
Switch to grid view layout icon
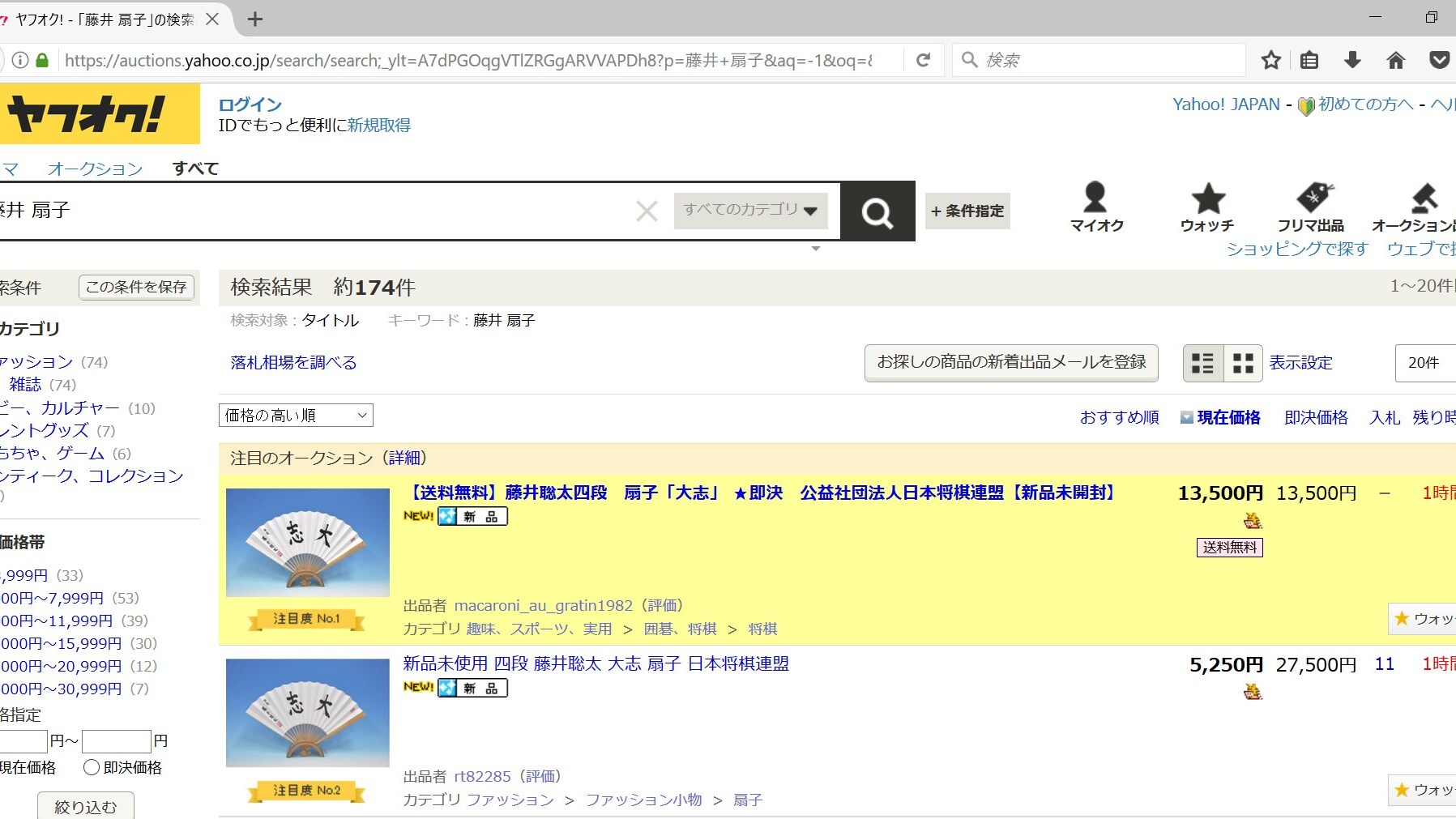[1243, 363]
